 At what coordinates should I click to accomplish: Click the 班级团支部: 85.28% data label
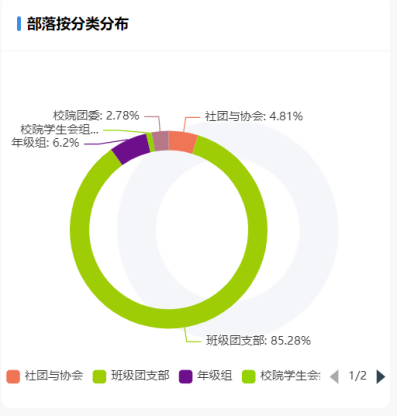(258, 341)
